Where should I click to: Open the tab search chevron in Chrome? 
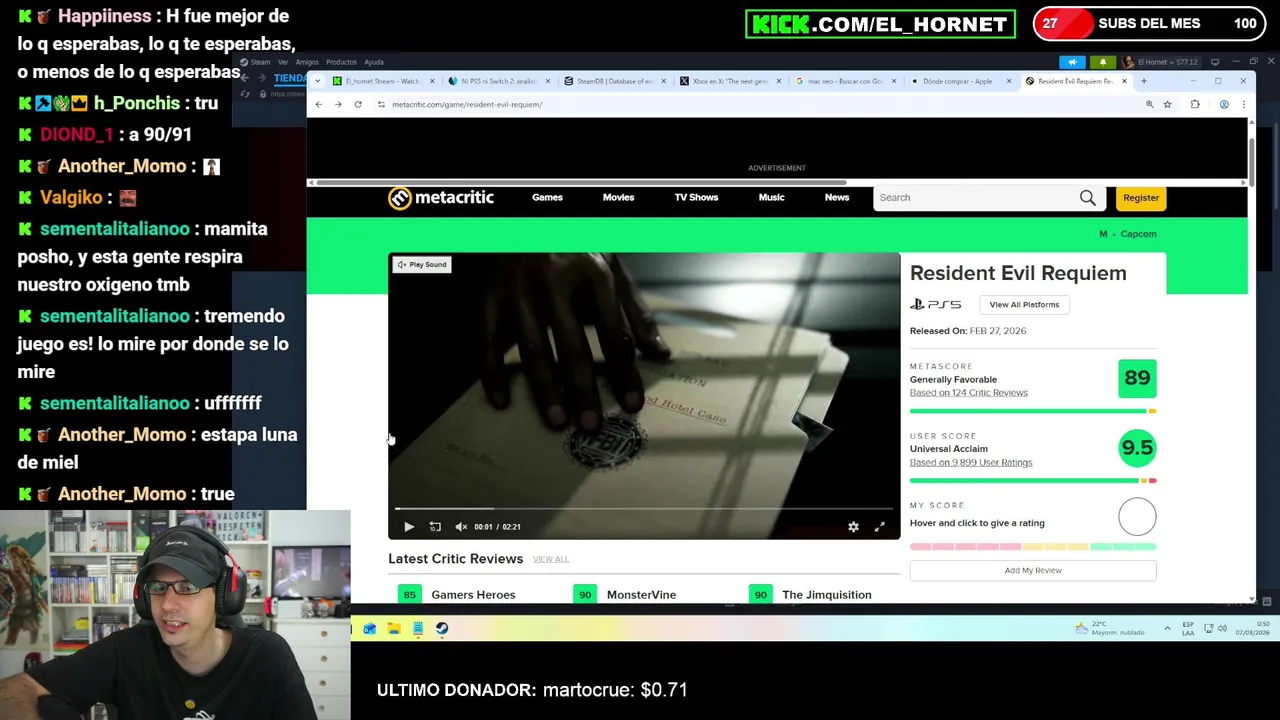(318, 81)
